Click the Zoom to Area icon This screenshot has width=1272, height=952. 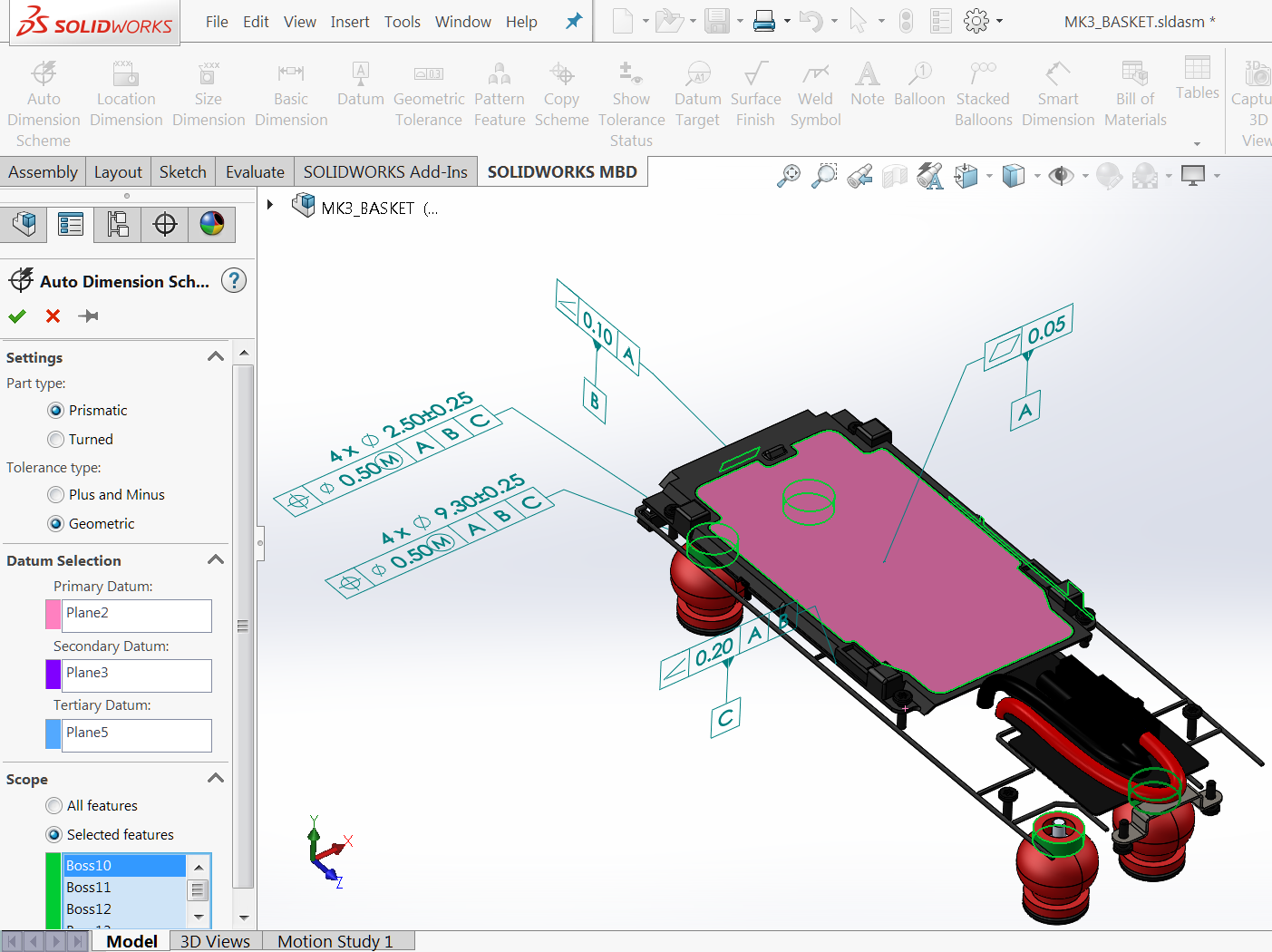pyautogui.click(x=823, y=175)
